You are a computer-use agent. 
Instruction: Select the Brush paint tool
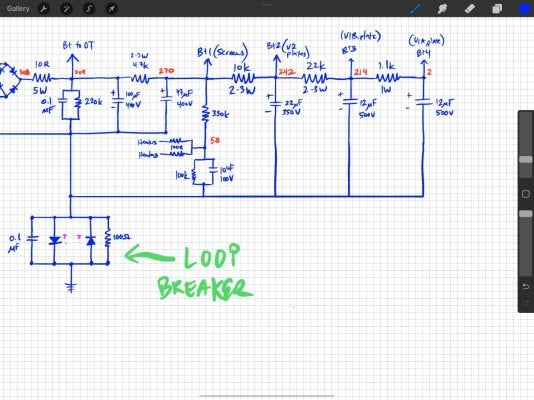click(x=415, y=9)
